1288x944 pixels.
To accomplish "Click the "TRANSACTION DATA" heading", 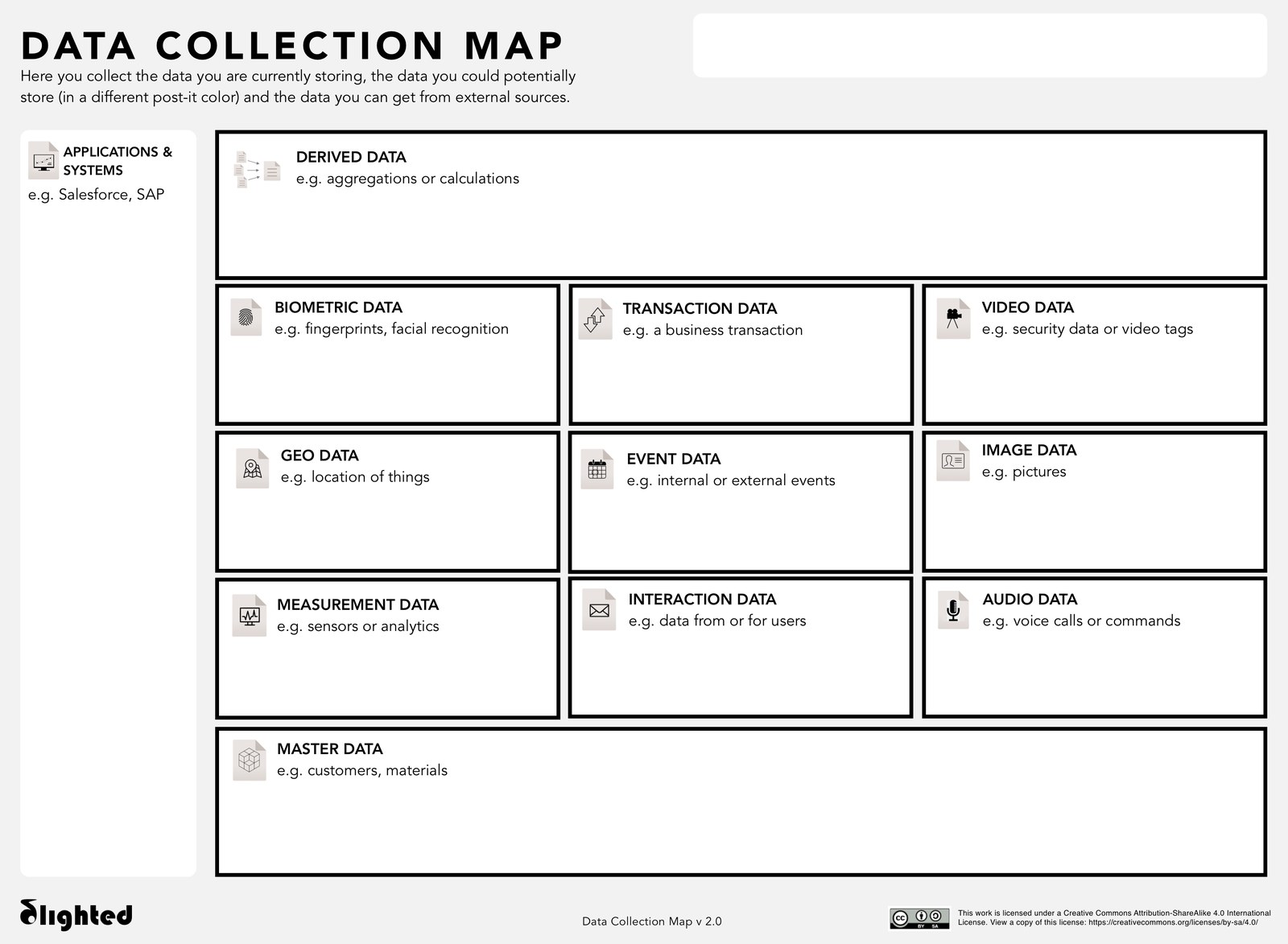I will pos(700,308).
